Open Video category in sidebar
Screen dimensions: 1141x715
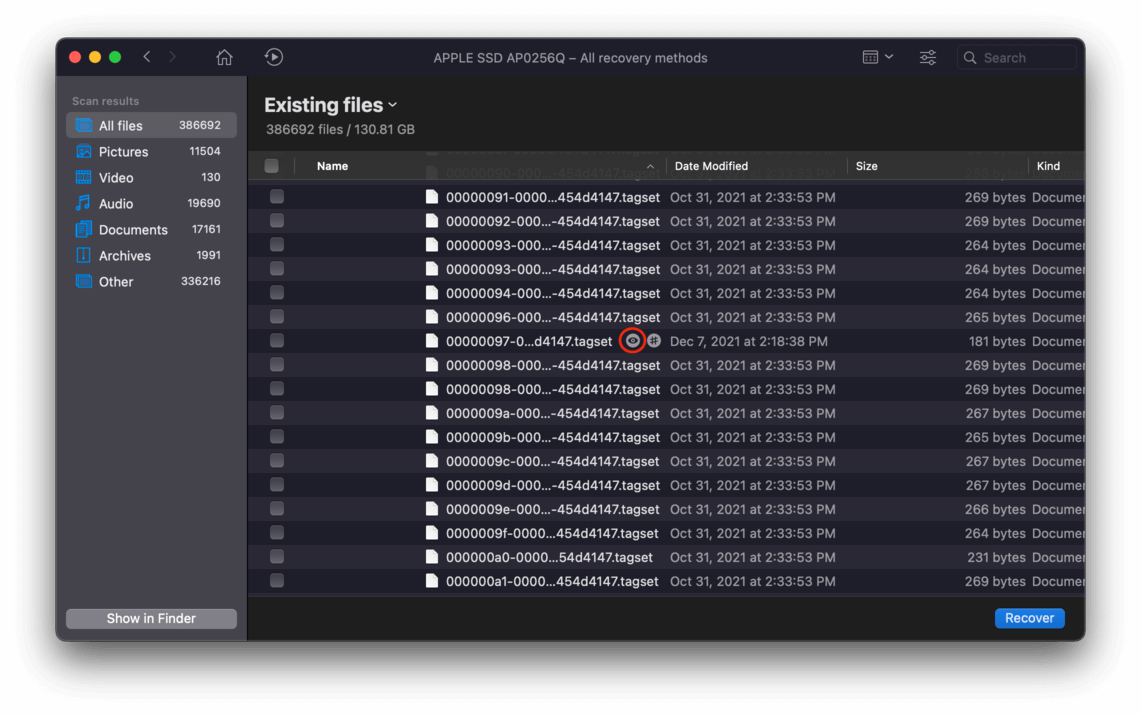151,177
